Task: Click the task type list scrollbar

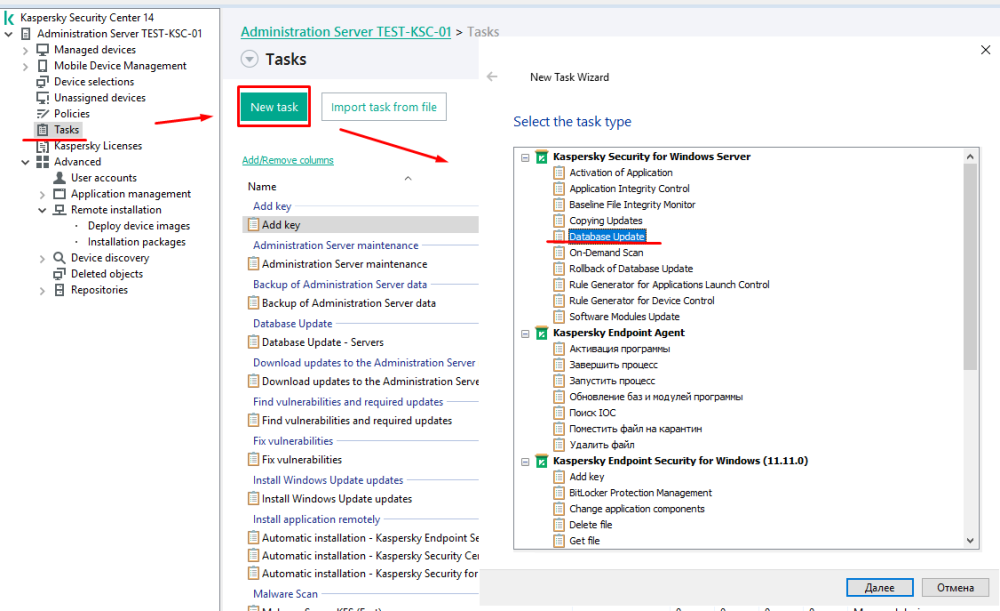Action: tap(970, 265)
